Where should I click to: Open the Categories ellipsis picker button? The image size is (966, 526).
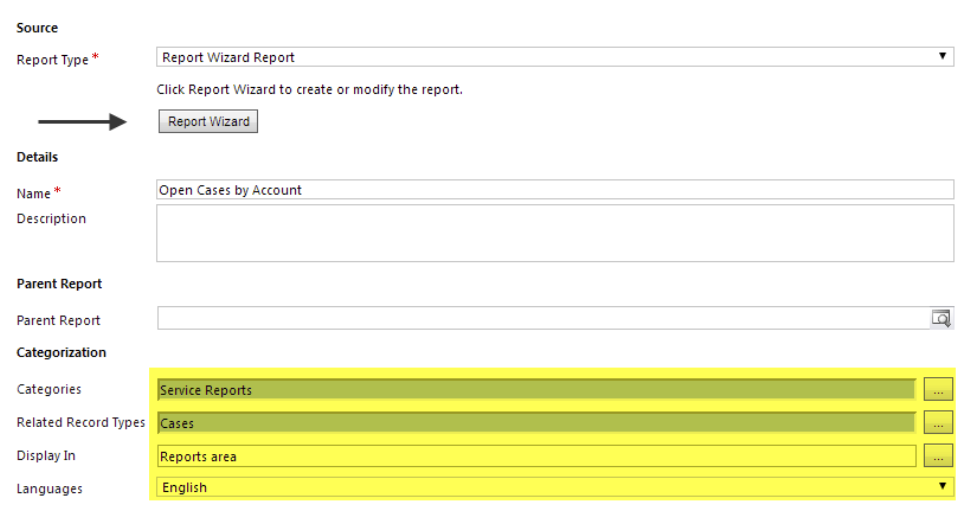tap(938, 390)
